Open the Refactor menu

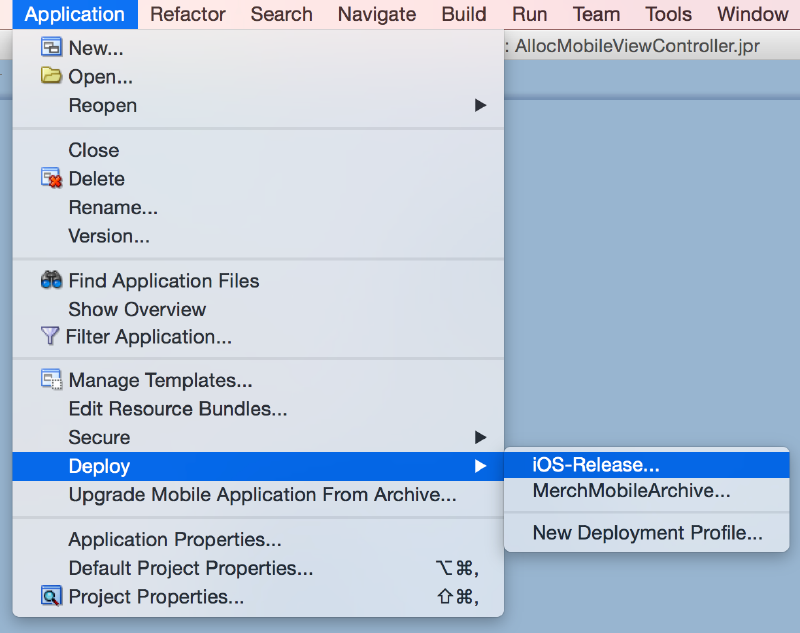point(187,15)
